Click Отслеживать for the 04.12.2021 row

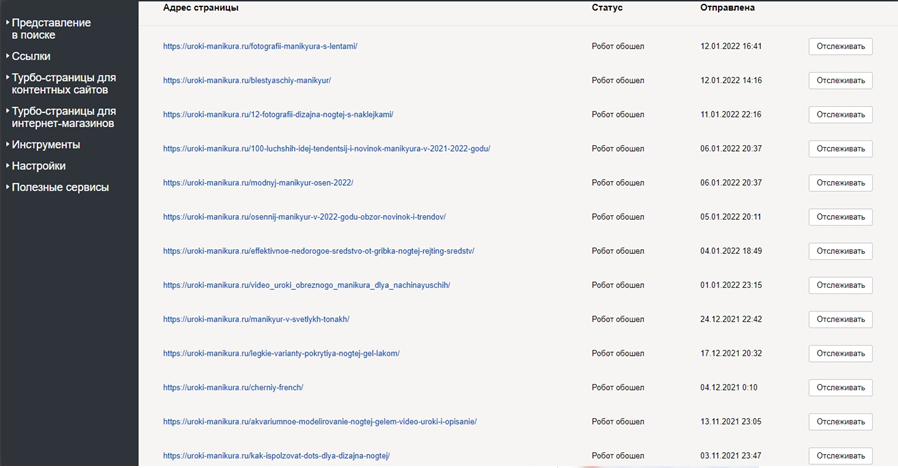(840, 387)
